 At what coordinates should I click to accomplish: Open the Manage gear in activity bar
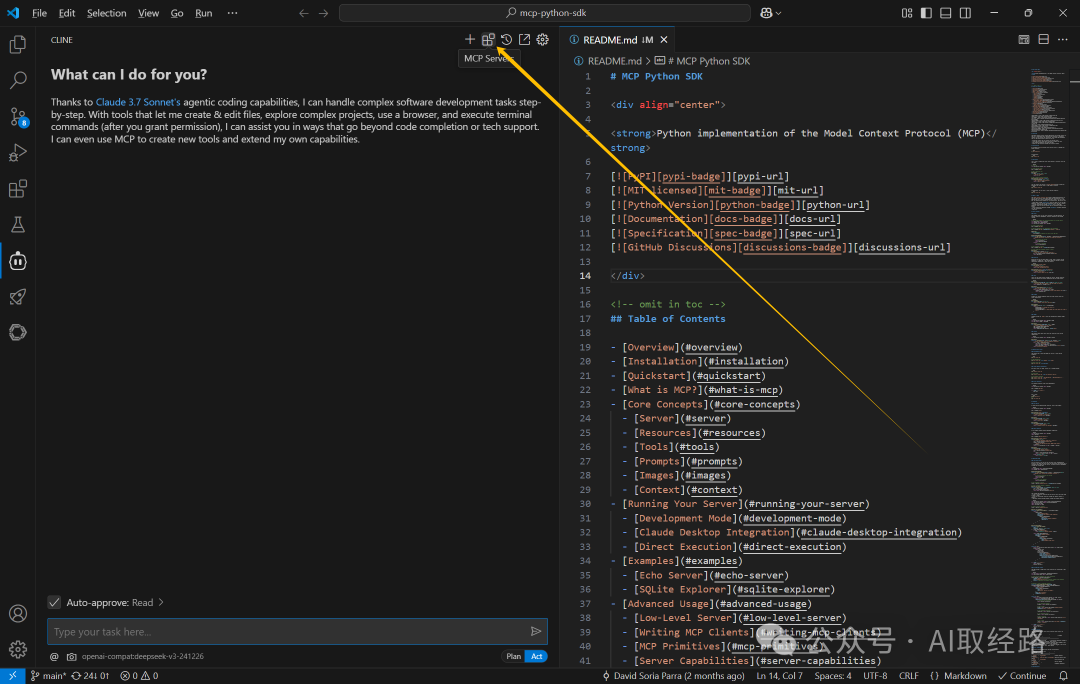[x=18, y=649]
